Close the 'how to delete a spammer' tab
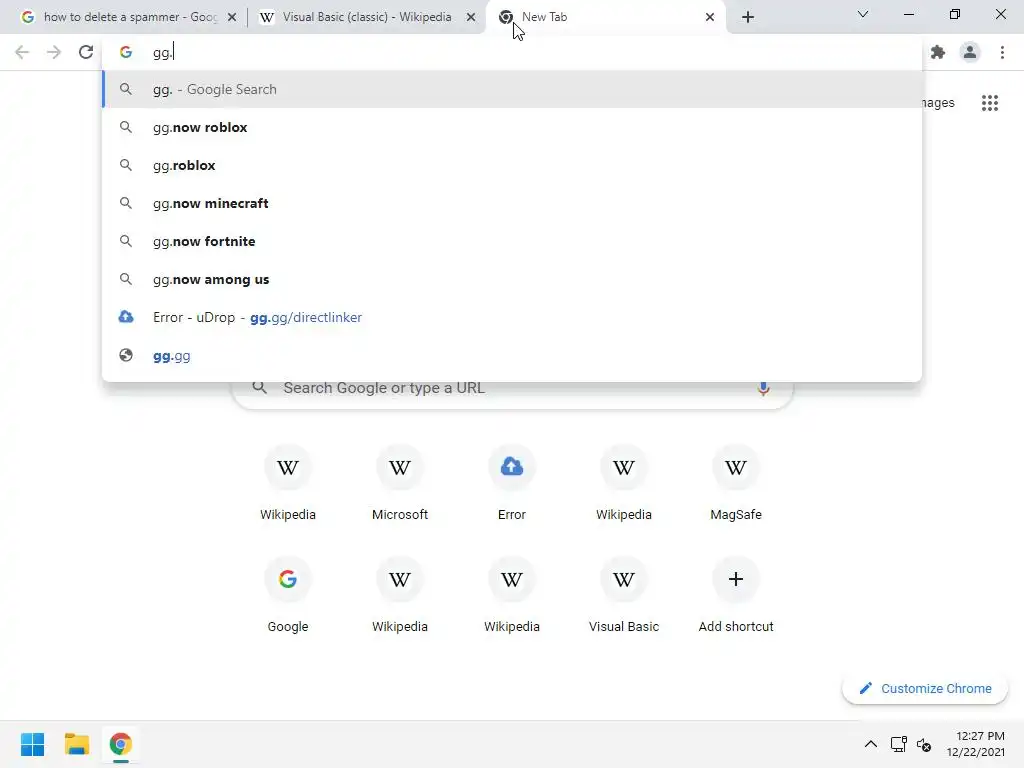The width and height of the screenshot is (1024, 768). pyautogui.click(x=231, y=18)
